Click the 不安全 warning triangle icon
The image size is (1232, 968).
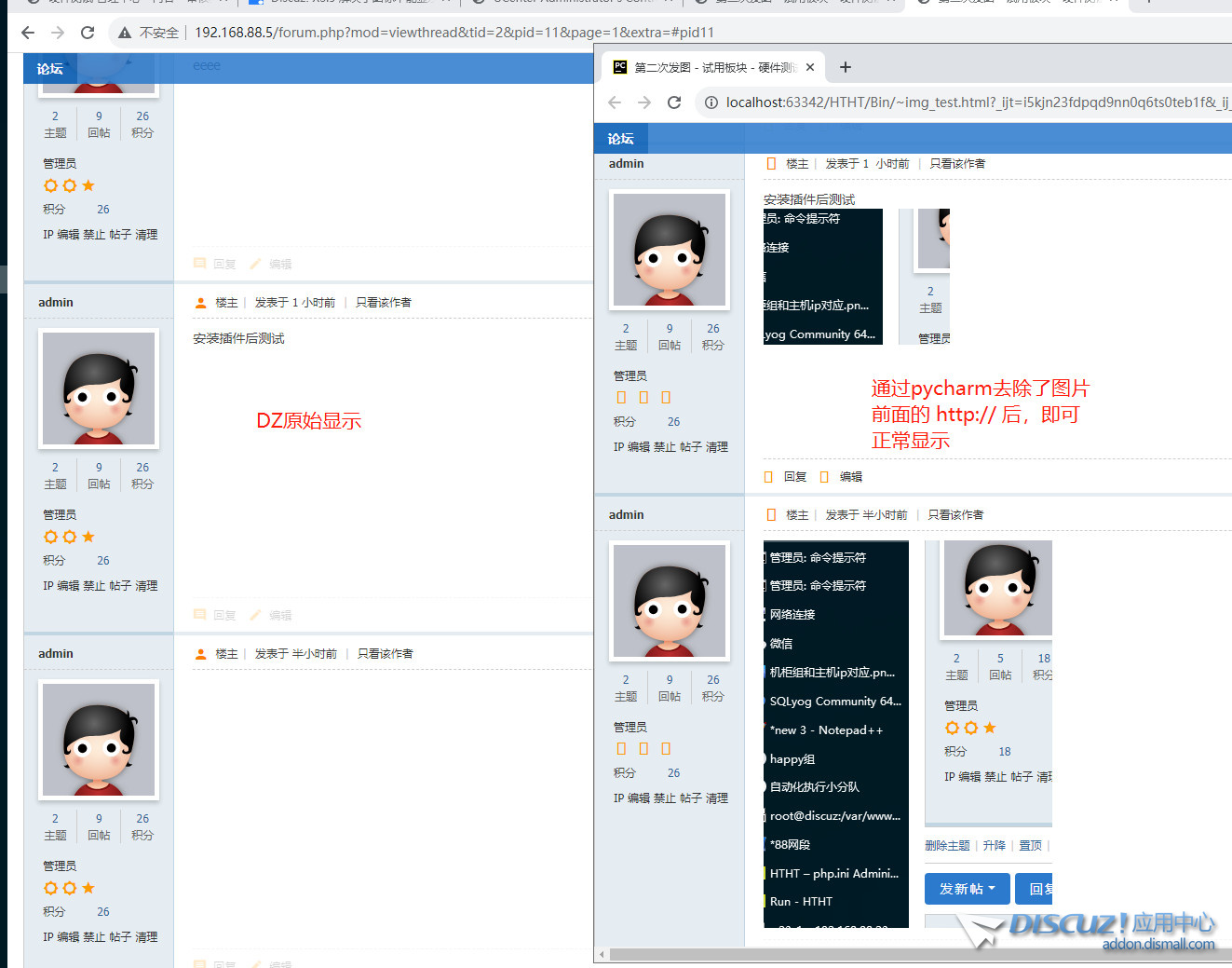(x=124, y=33)
